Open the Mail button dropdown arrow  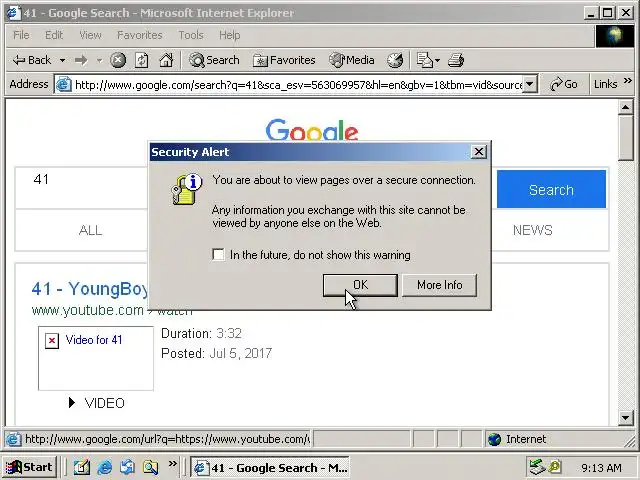(x=437, y=60)
